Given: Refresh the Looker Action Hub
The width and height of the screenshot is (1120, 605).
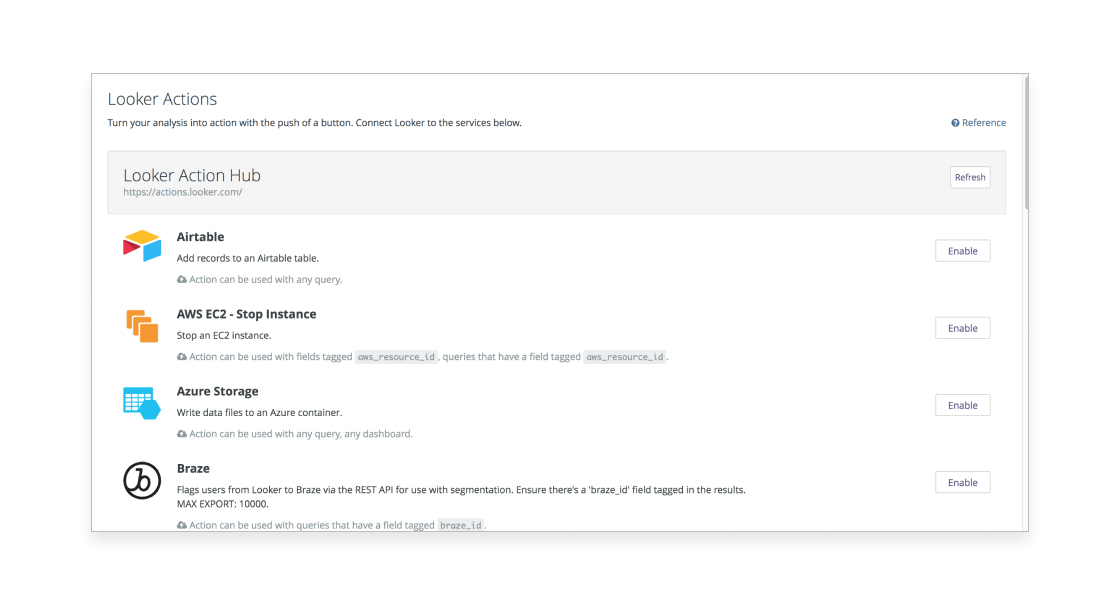Looking at the screenshot, I should (969, 177).
